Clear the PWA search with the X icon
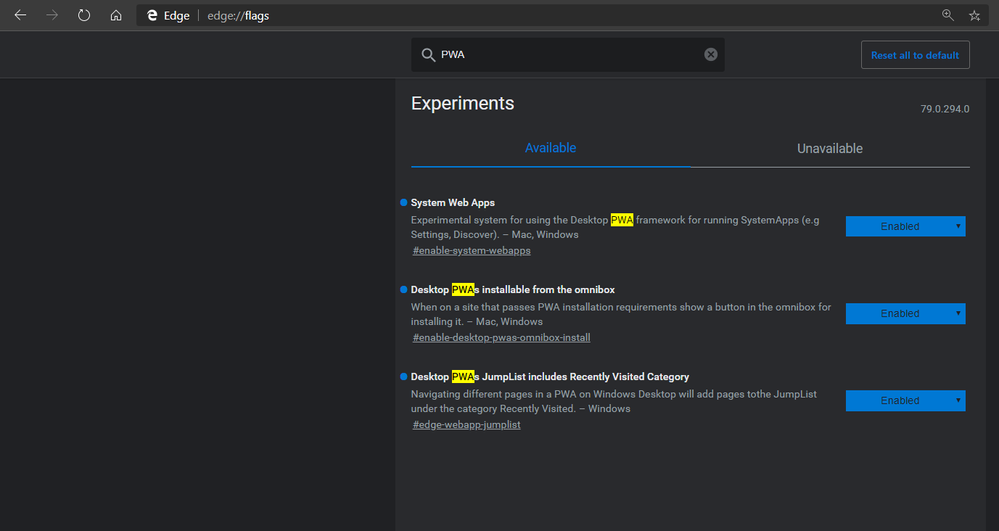Screen dimensions: 999x531 click(710, 54)
